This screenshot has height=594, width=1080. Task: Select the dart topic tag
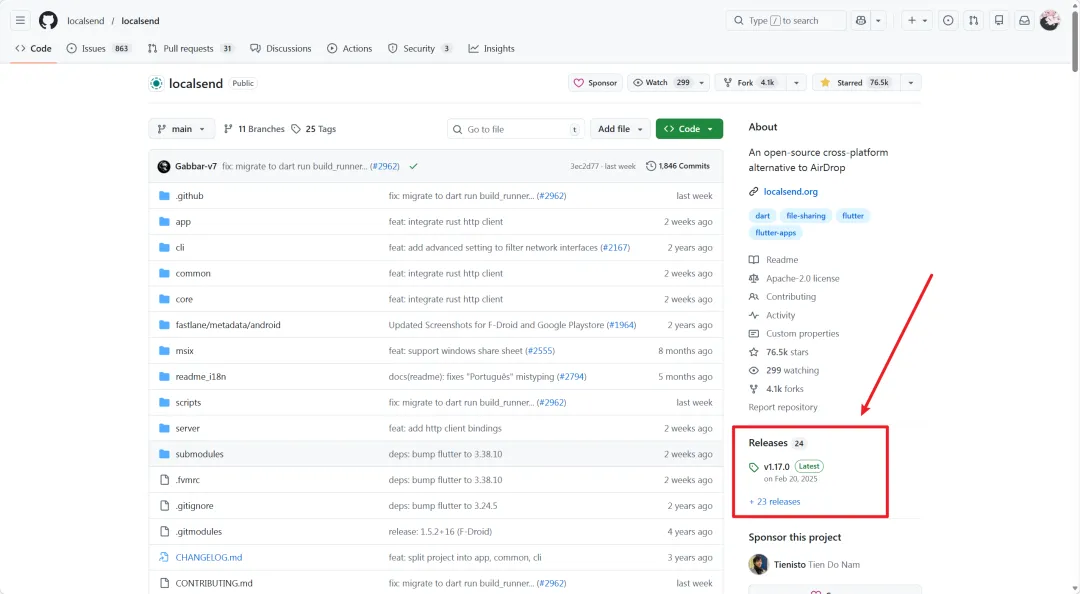pyautogui.click(x=762, y=216)
